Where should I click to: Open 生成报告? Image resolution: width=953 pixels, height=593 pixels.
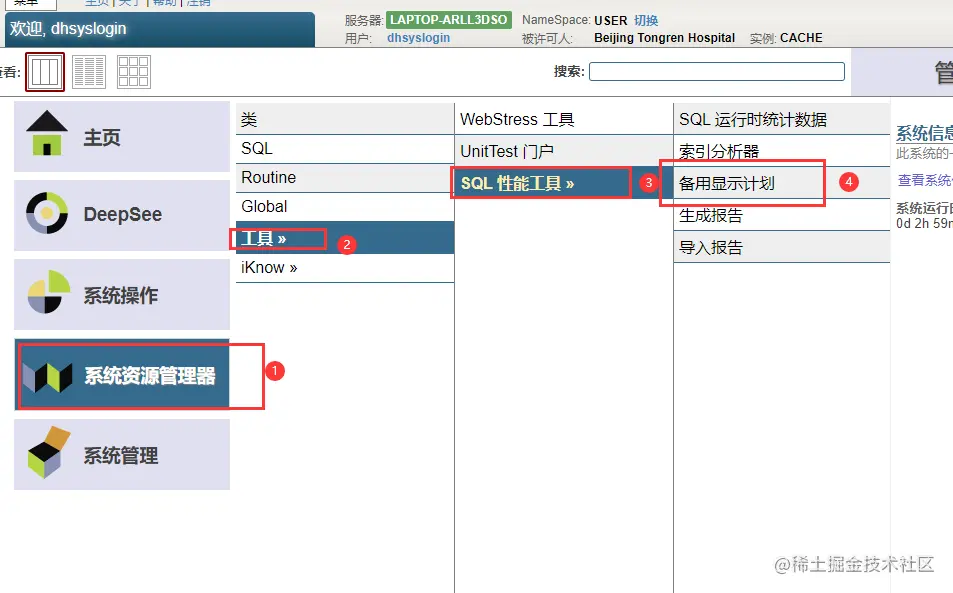(x=782, y=215)
